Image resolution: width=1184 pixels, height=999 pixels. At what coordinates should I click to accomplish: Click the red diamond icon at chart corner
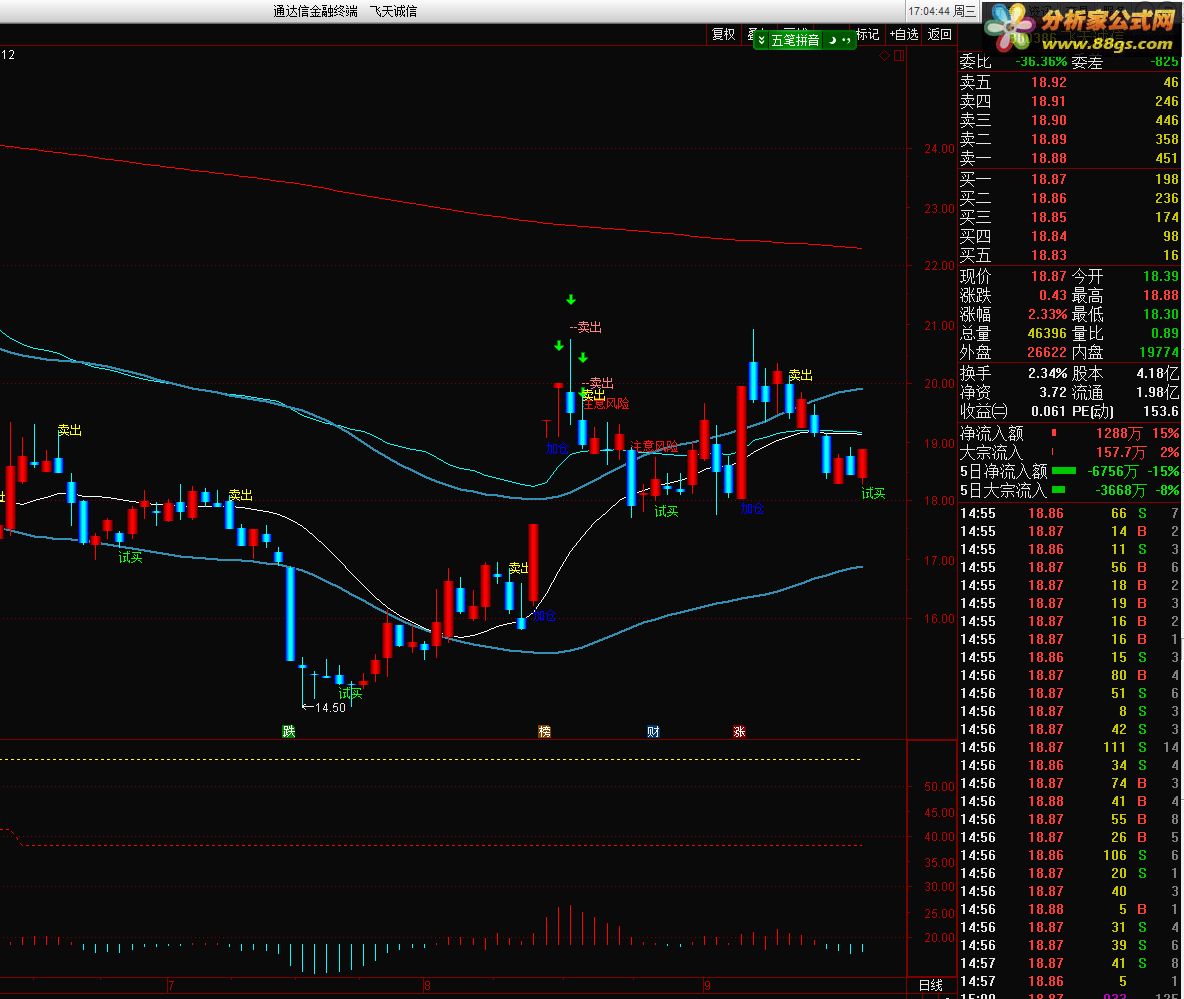point(884,55)
